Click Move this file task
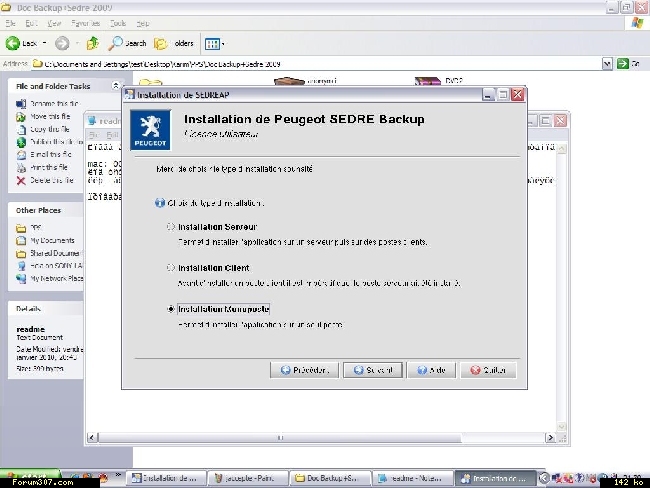650x488 pixels. pyautogui.click(x=50, y=116)
